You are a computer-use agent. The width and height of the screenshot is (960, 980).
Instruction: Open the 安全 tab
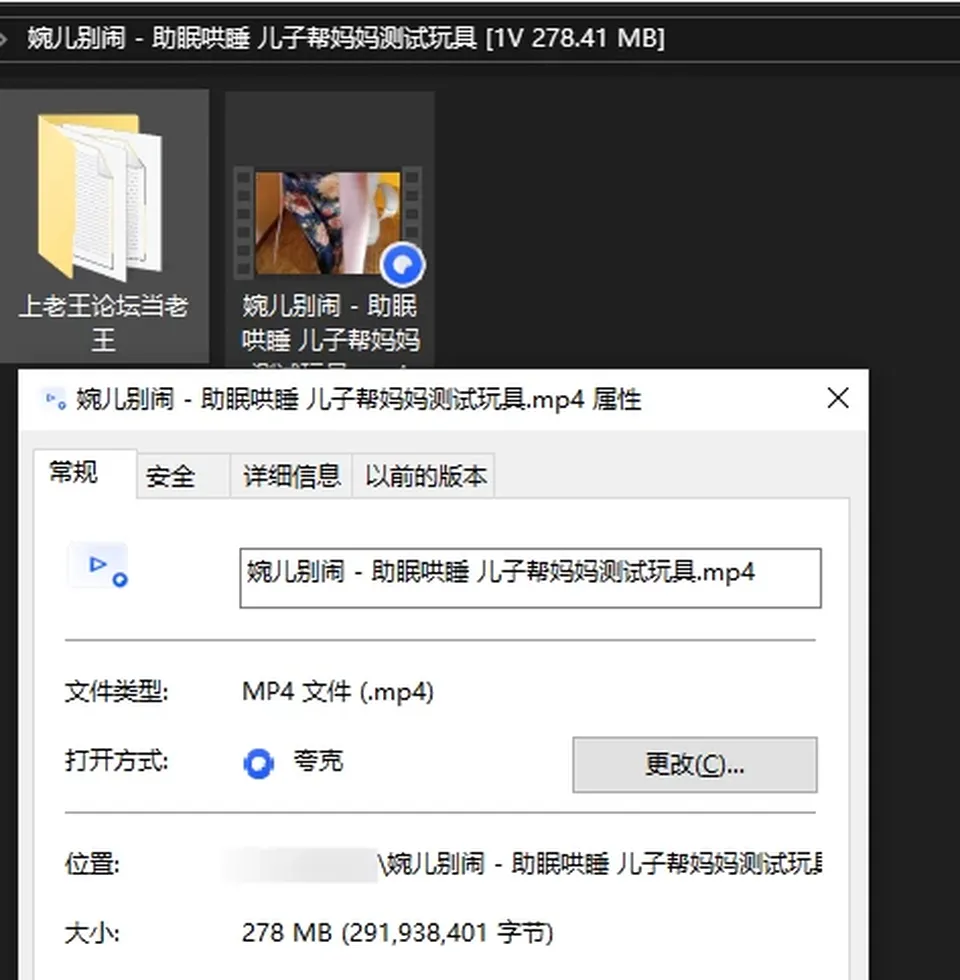pos(183,476)
